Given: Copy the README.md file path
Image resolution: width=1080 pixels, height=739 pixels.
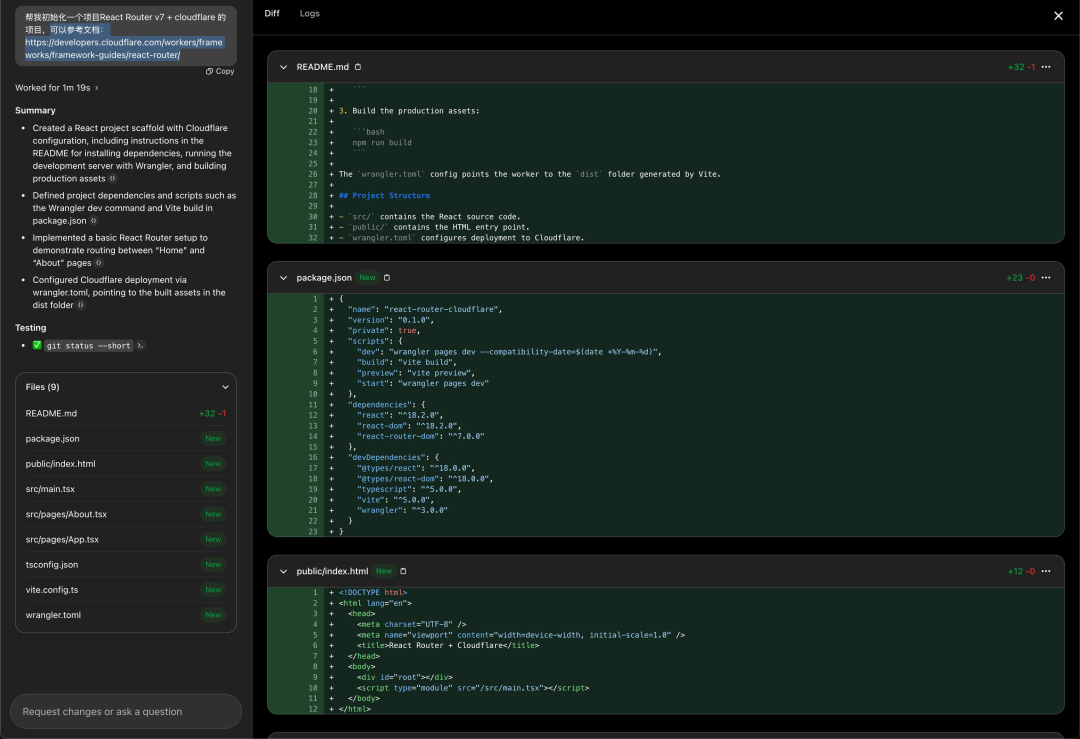Looking at the screenshot, I should click(x=357, y=67).
